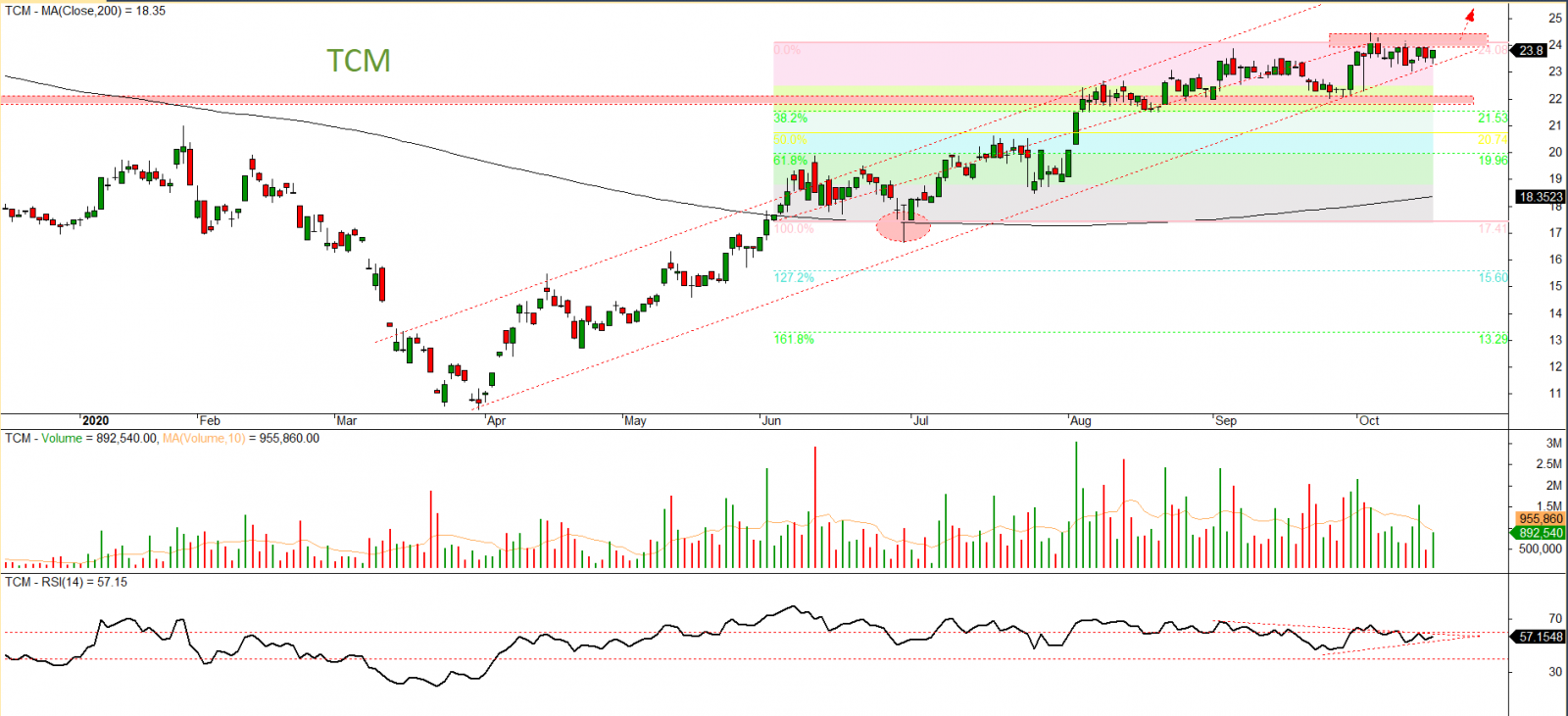The width and height of the screenshot is (1568, 716).
Task: Click the Feb label on the time axis
Action: tap(210, 420)
